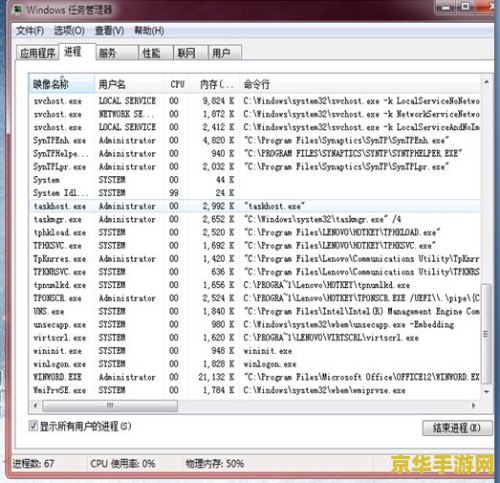The image size is (500, 483).
Task: Select the tpnumlkd.exe process row
Action: pos(255,285)
